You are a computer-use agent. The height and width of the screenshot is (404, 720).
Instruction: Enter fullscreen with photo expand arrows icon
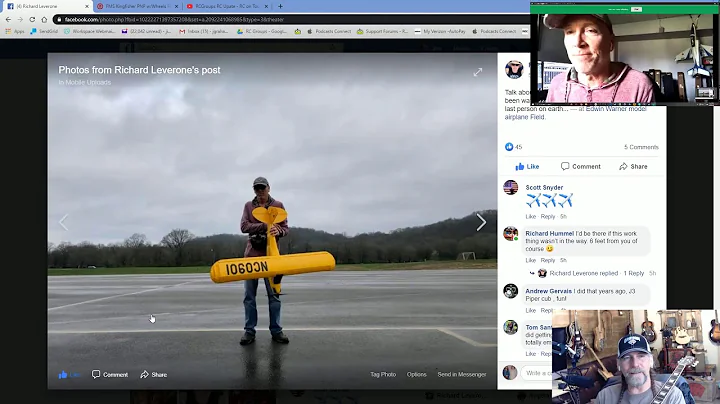click(x=478, y=72)
